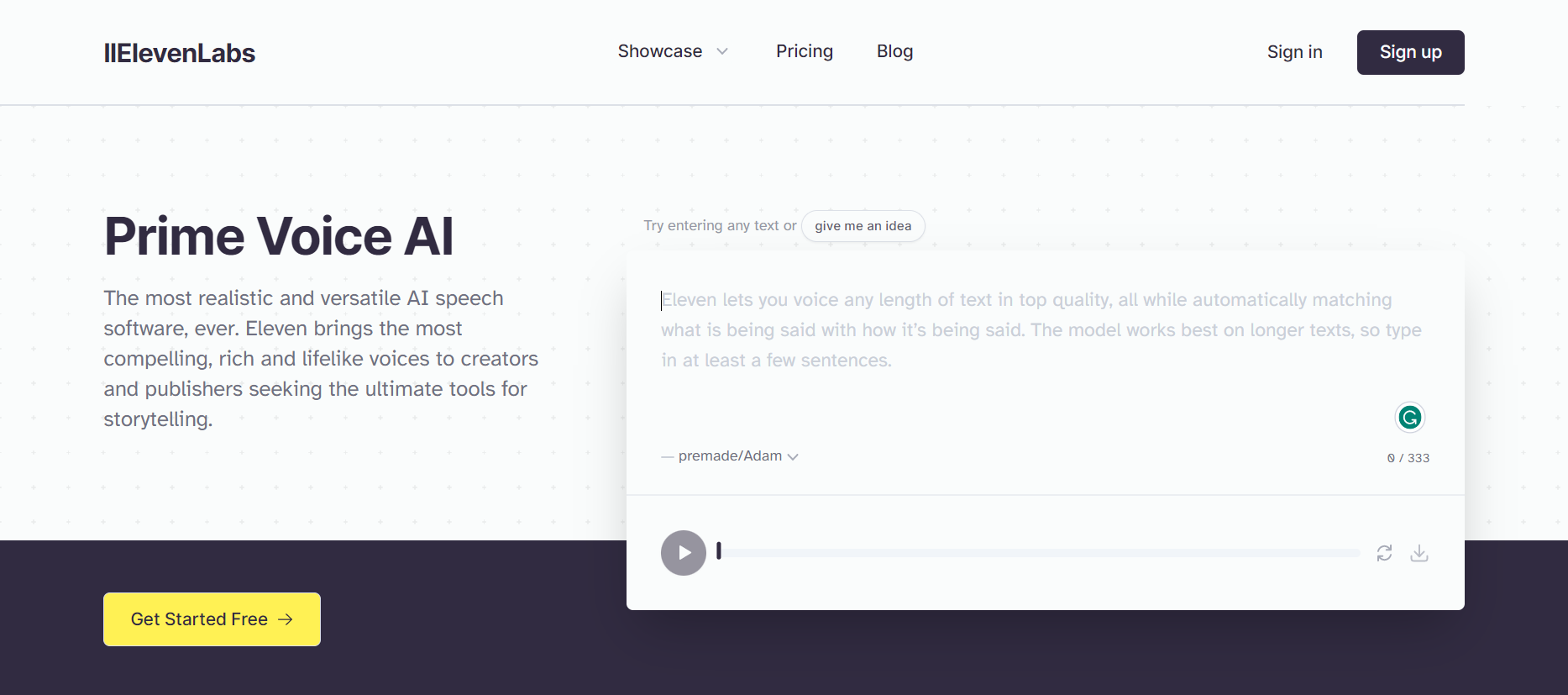Click the download audio icon
The image size is (1568, 695).
(x=1419, y=553)
